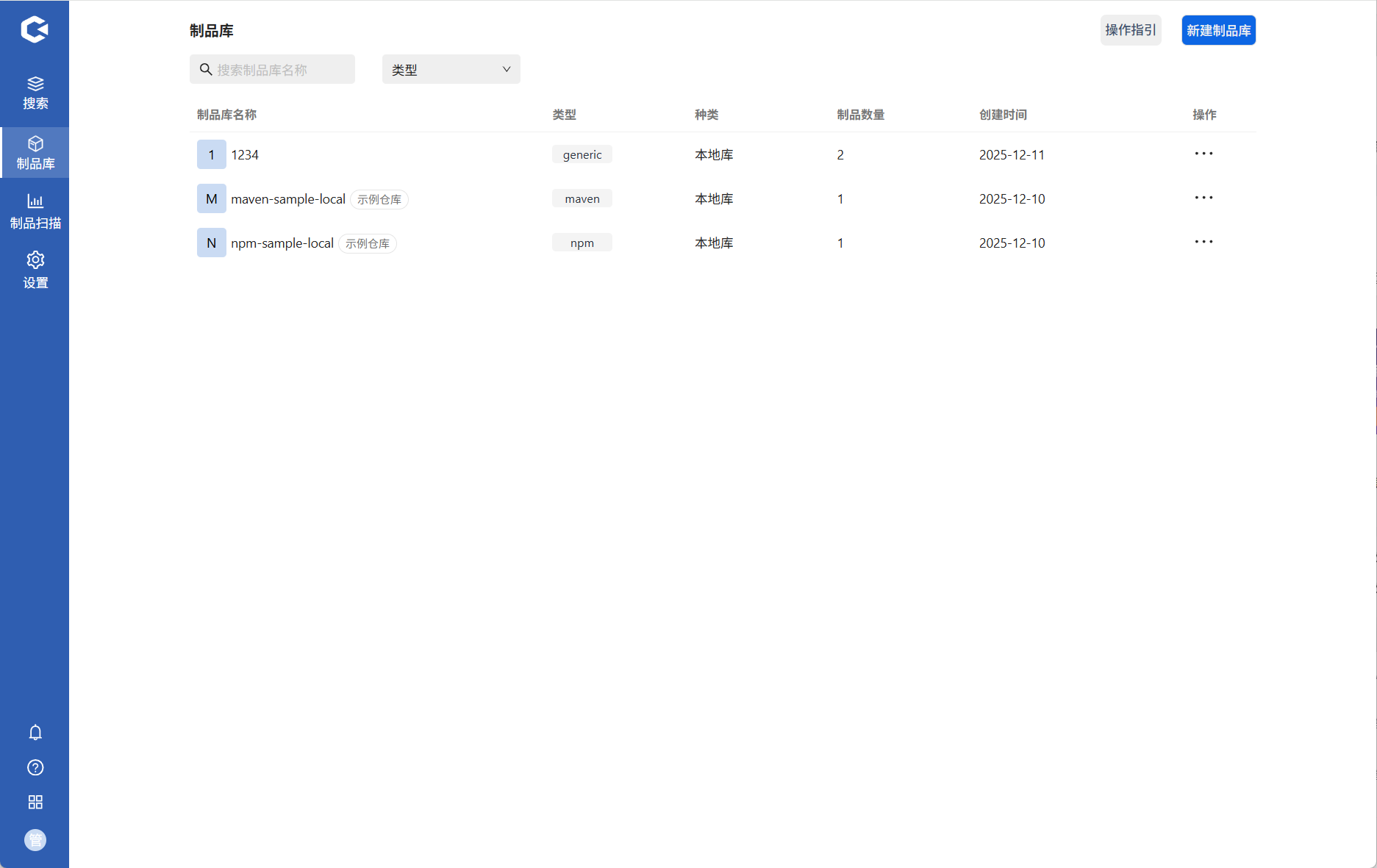Click 本地库 in the npm-sample-local row
This screenshot has height=868, width=1377.
pos(714,243)
